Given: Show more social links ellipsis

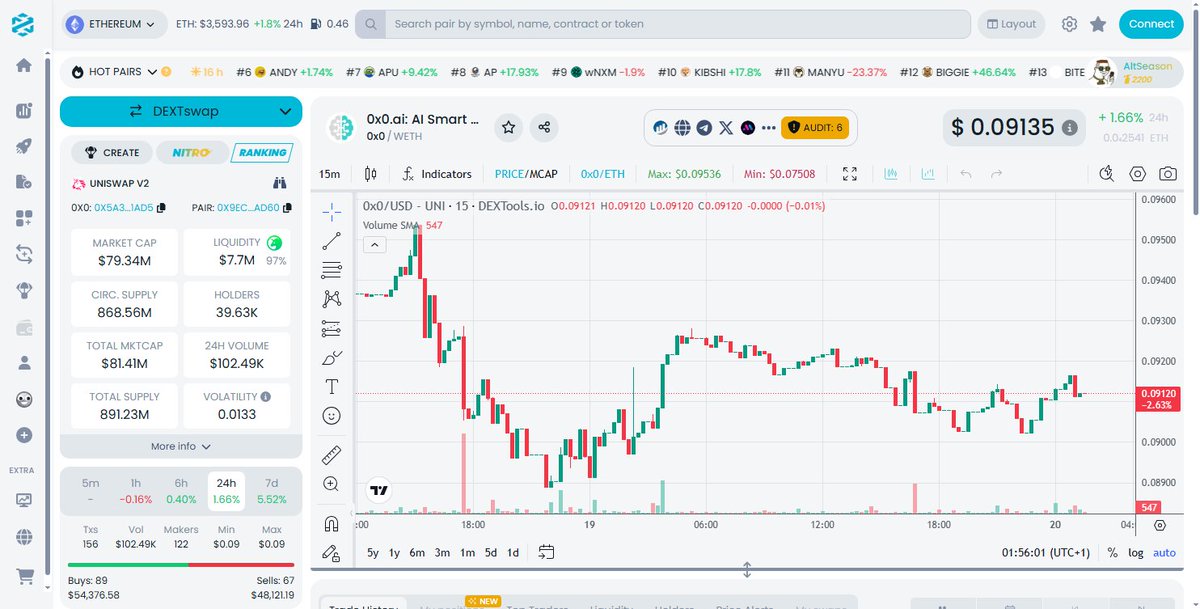Looking at the screenshot, I should pos(768,128).
